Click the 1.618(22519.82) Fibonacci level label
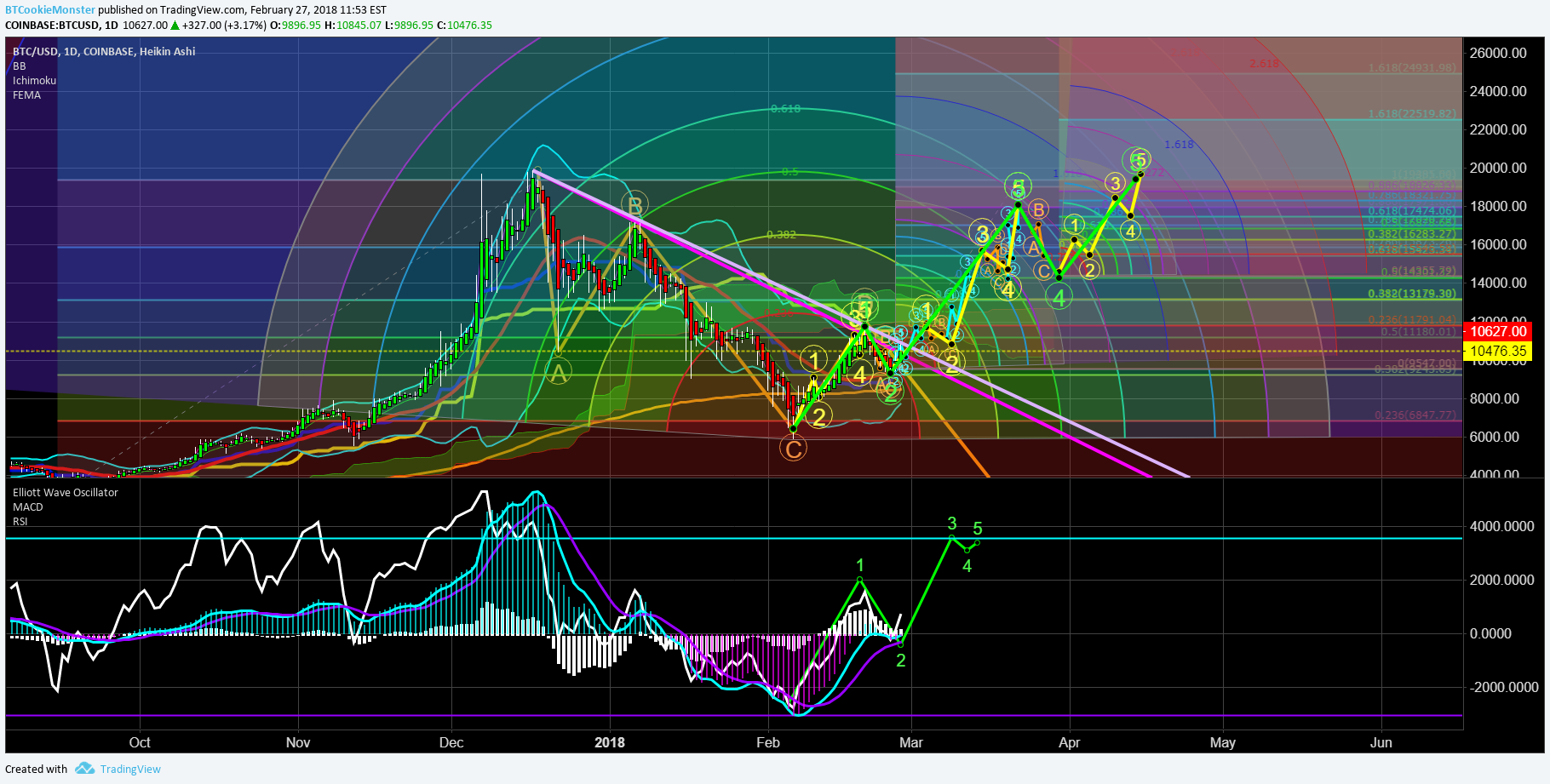 click(1412, 114)
